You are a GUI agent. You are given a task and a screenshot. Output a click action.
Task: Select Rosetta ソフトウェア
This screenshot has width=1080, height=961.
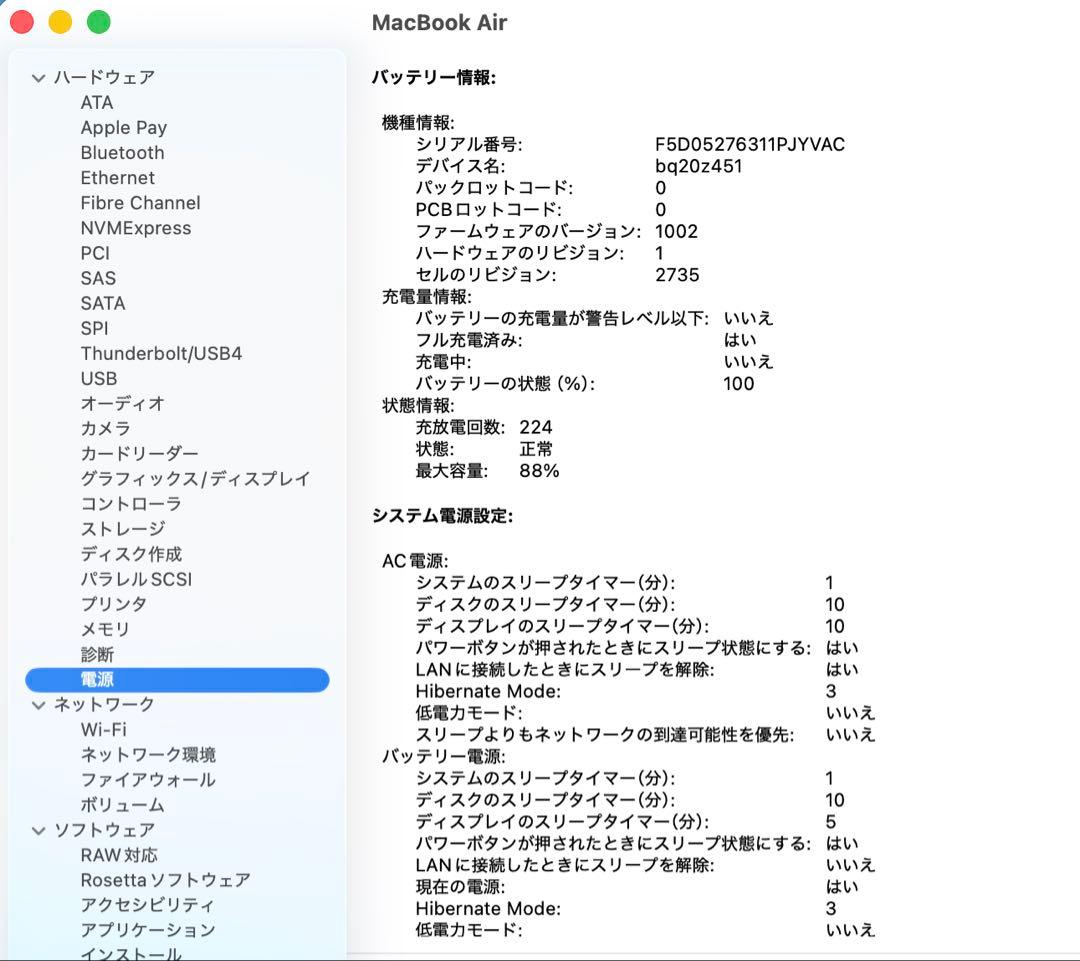165,880
